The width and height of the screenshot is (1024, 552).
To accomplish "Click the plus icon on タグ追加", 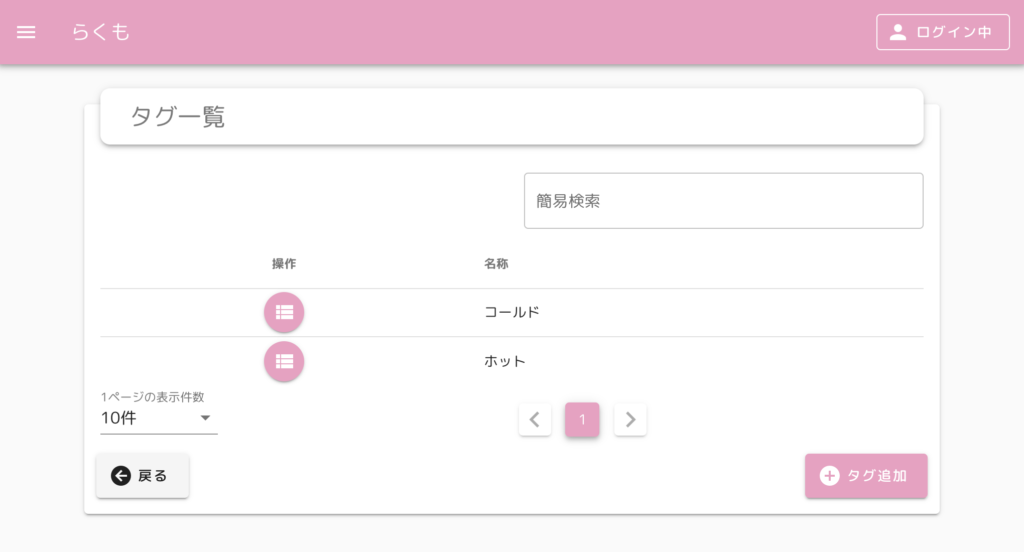I will [x=829, y=476].
